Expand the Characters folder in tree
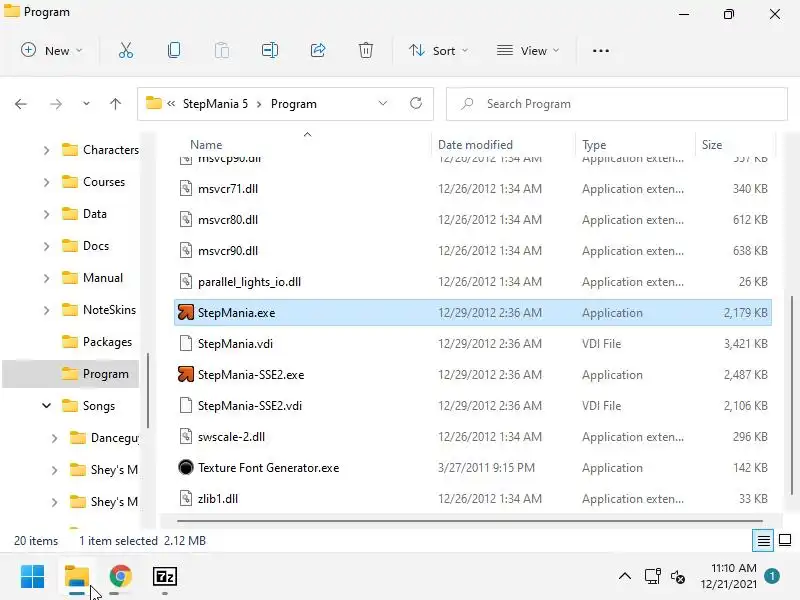800x600 pixels. tap(46, 150)
